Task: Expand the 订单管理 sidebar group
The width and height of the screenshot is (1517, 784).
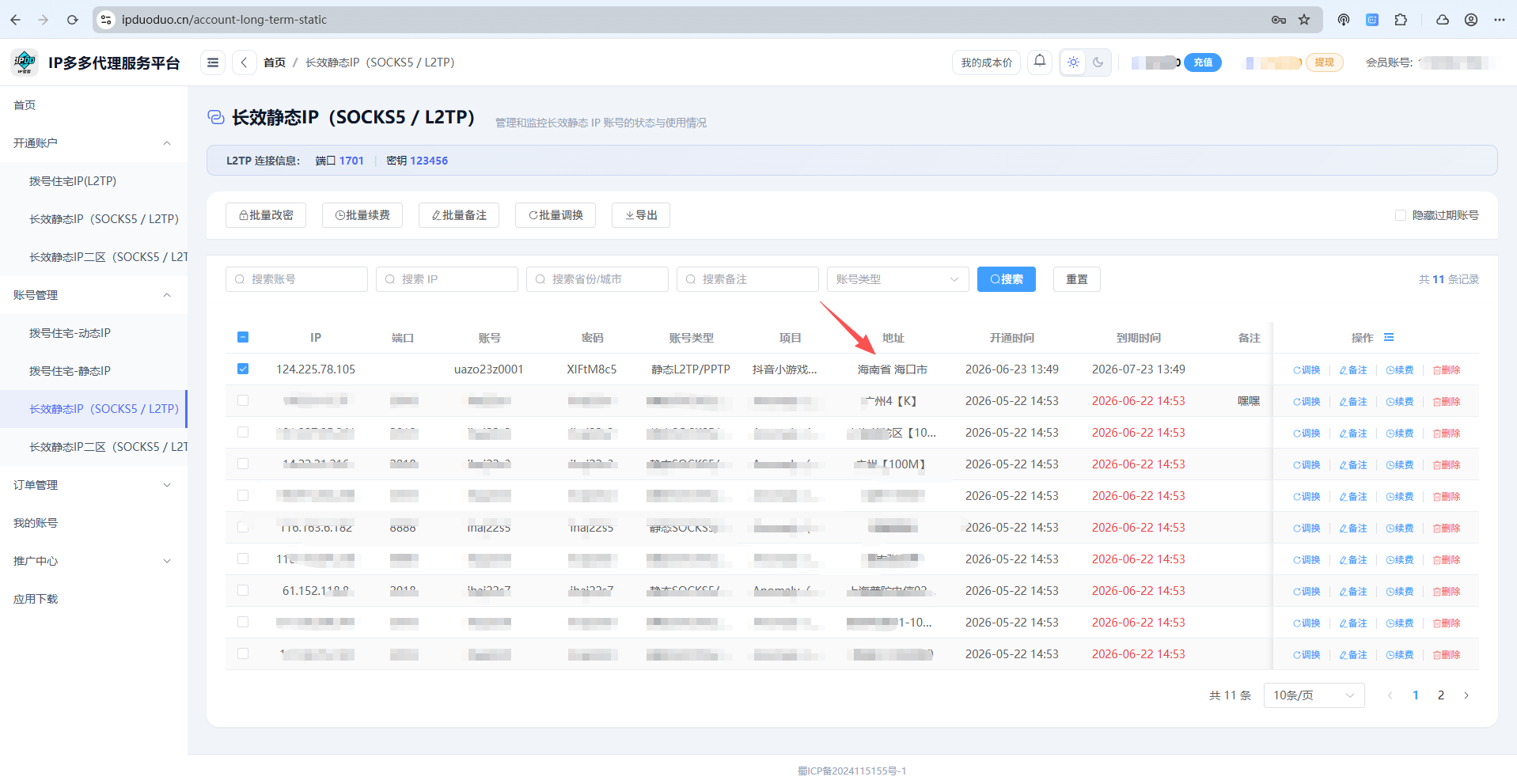Action: point(93,485)
